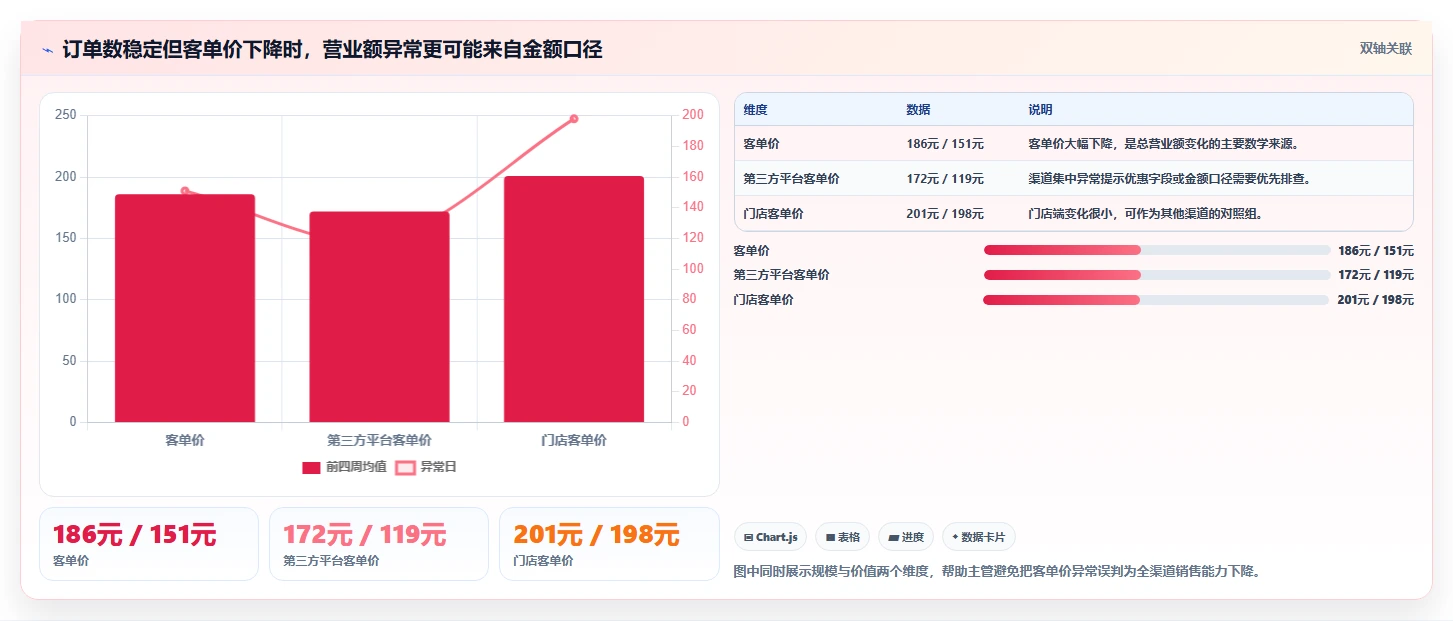
Task: Select the 第三方平台客单价 bar in the chart
Action: click(379, 317)
